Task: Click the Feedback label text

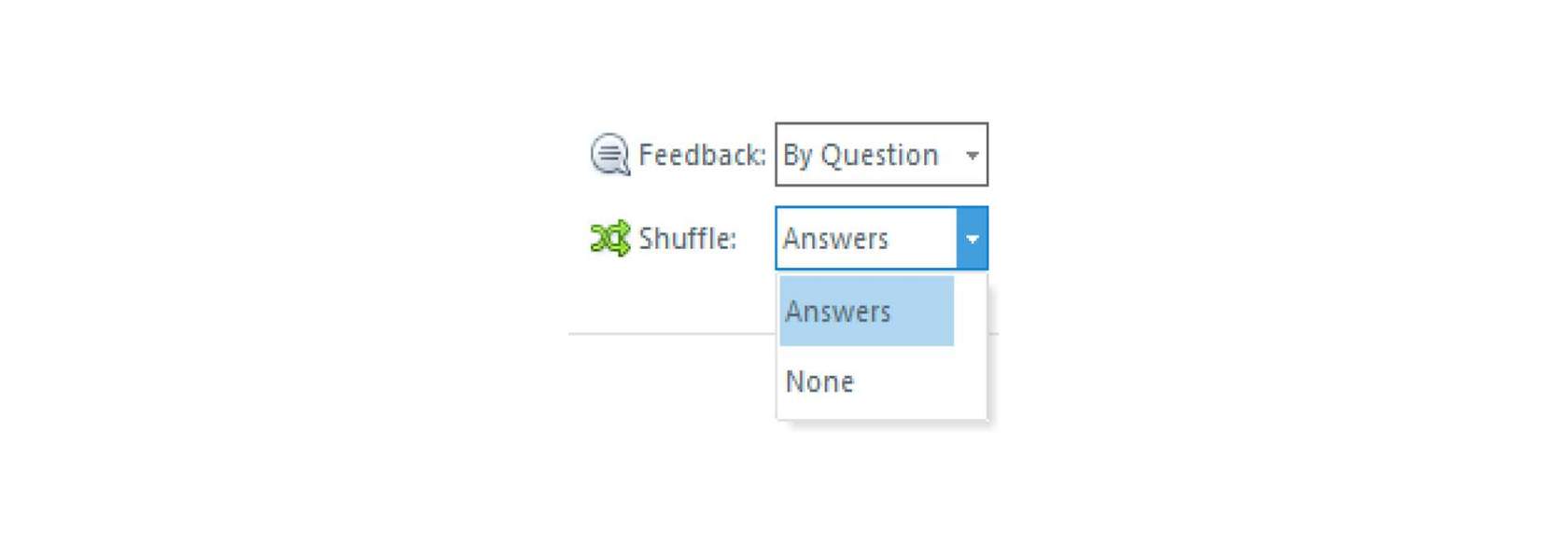Action: (702, 155)
